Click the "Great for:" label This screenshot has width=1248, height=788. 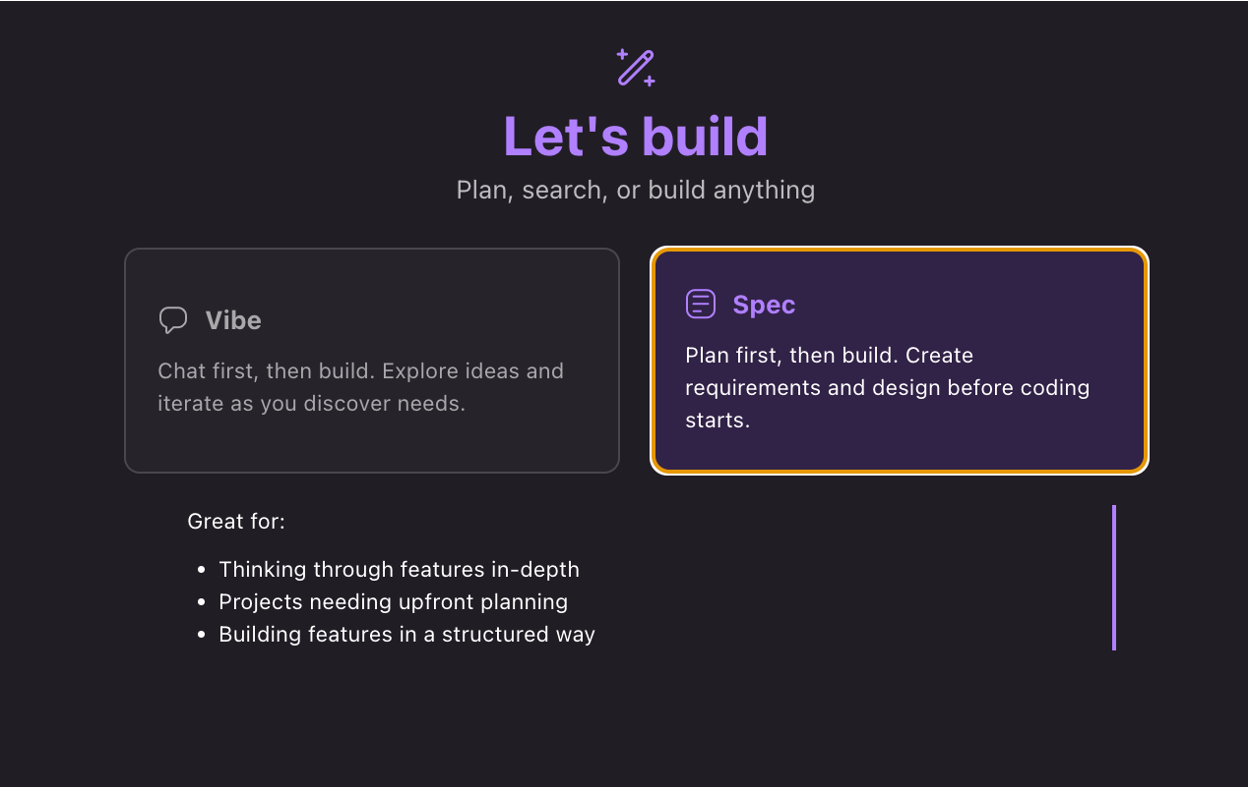coord(236,521)
